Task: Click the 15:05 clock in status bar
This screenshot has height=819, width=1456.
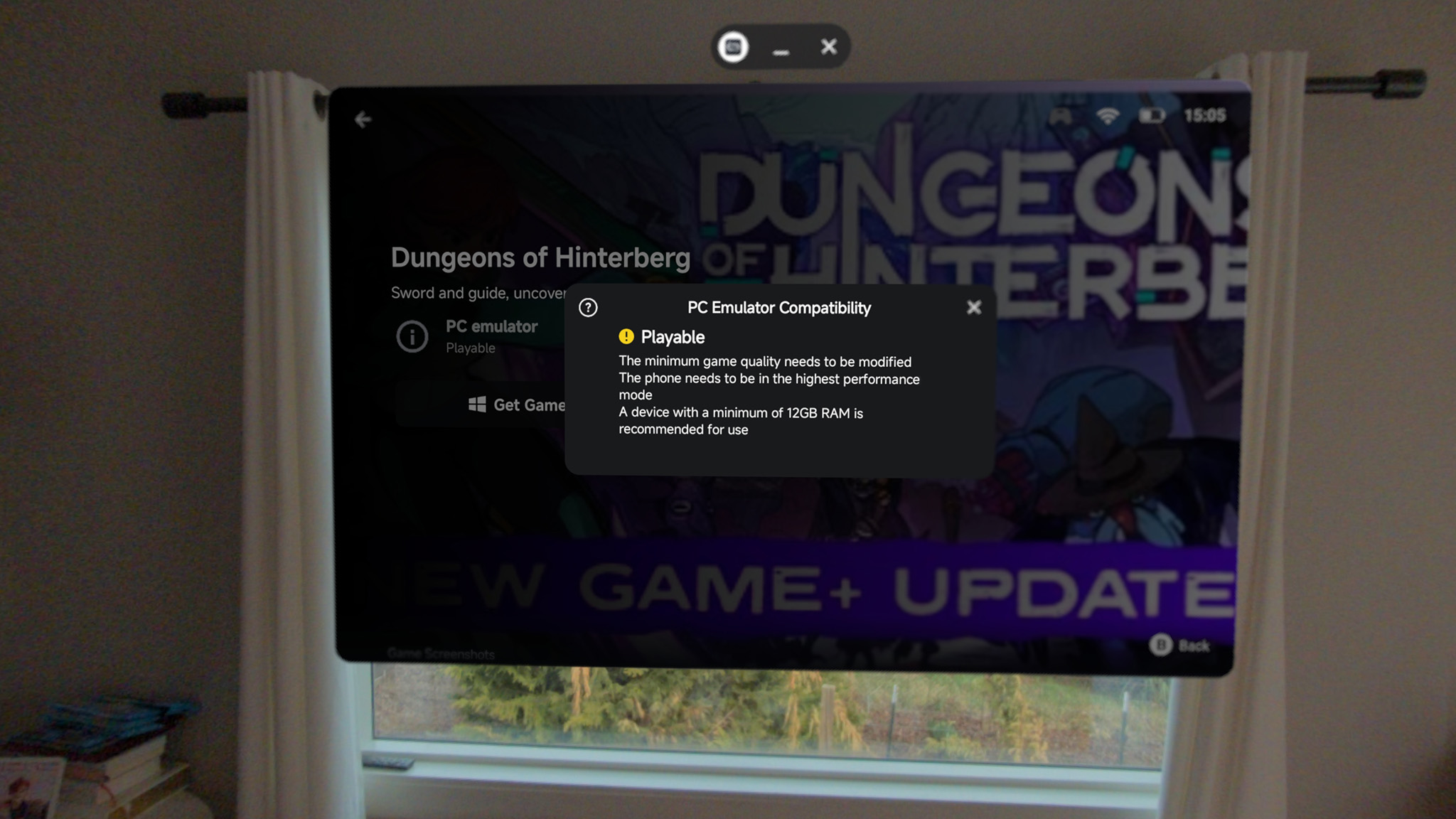Action: 1204,115
